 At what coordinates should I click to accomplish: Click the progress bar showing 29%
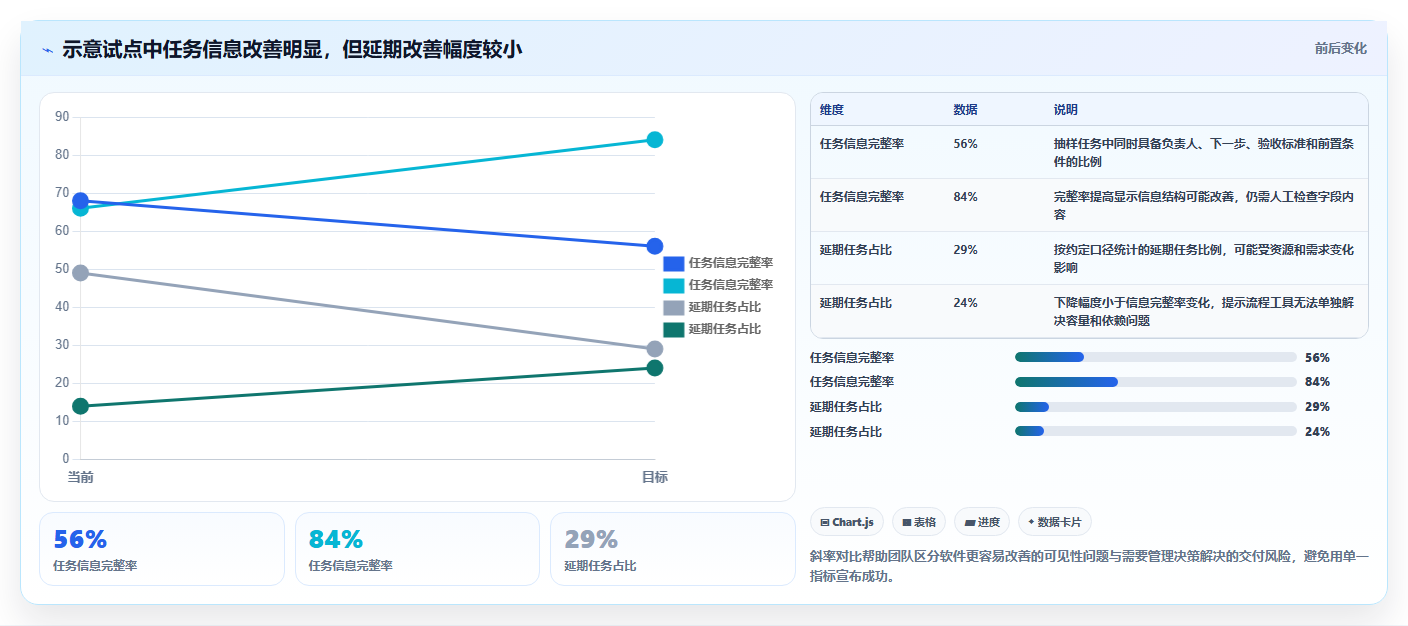click(1156, 407)
